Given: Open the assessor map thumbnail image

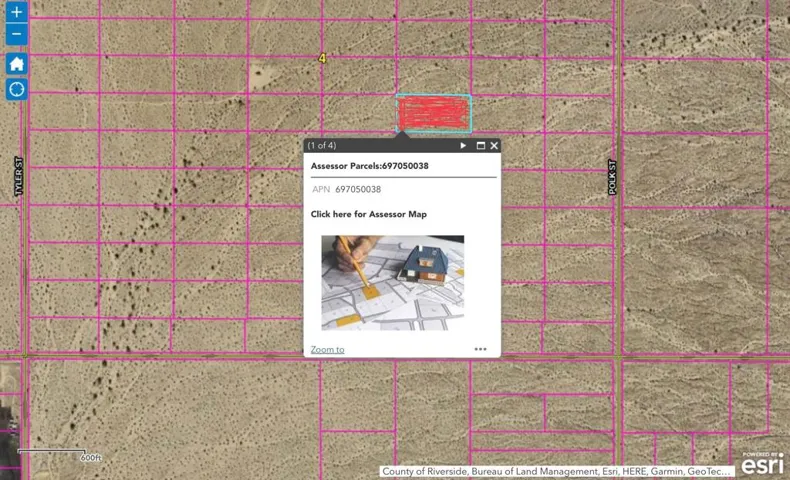Looking at the screenshot, I should [x=392, y=283].
